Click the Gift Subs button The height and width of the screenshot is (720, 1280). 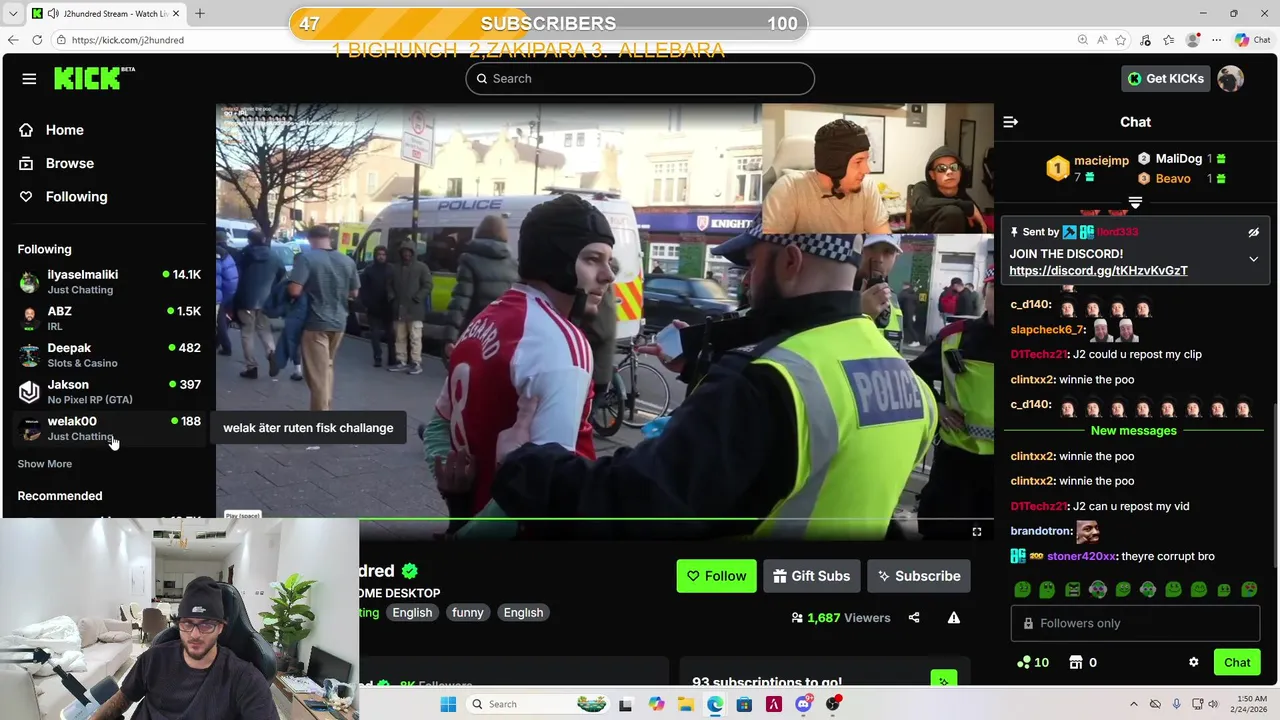[811, 576]
